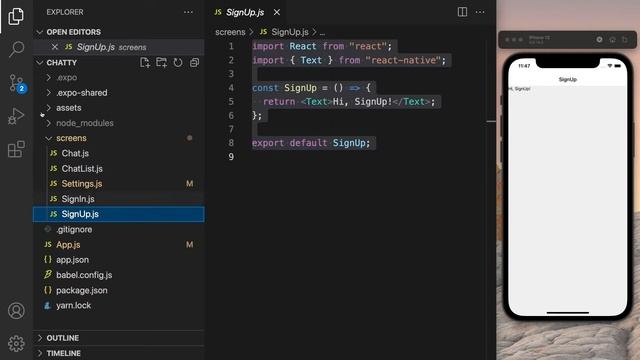This screenshot has height=360, width=640.
Task: Click the simulator home indicator bar
Action: point(567,313)
